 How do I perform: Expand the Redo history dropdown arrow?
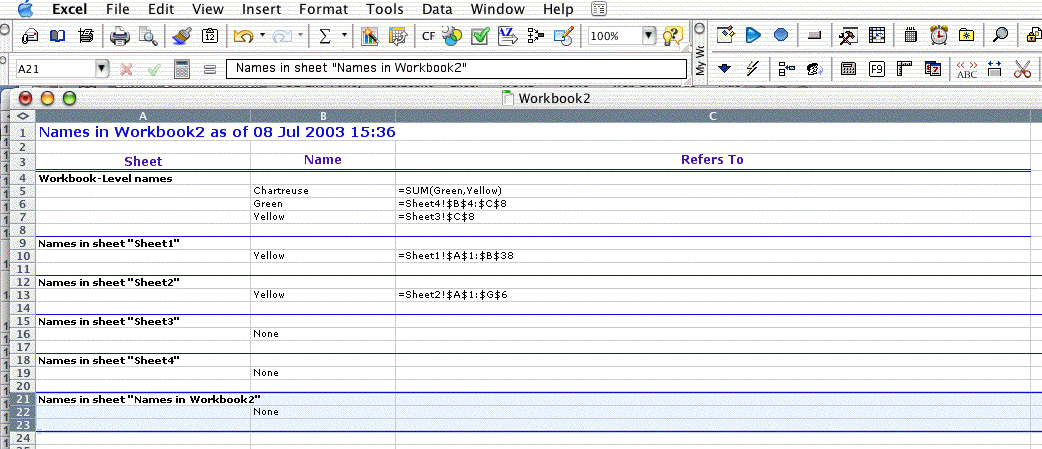[301, 35]
